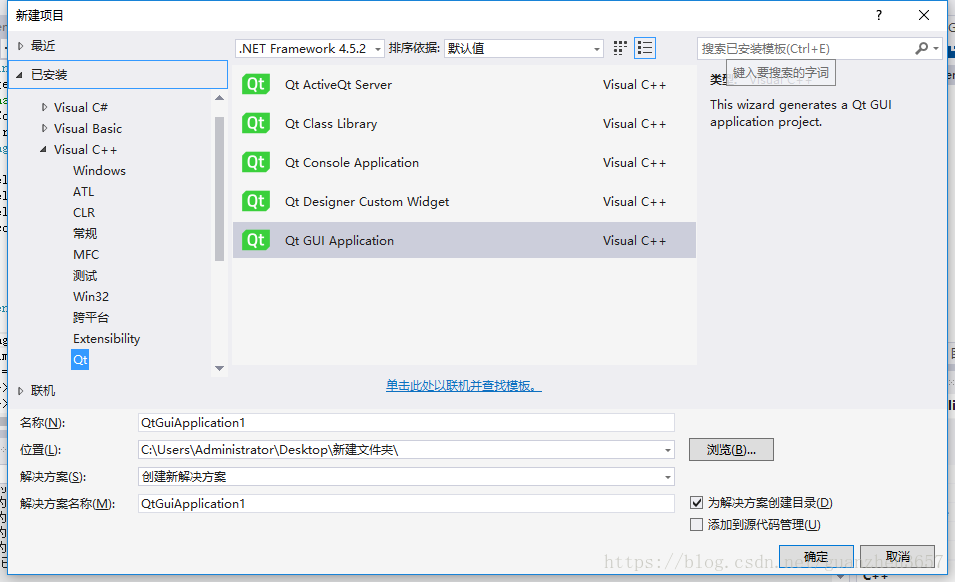
Task: Switch to medium icons list view
Action: point(644,48)
